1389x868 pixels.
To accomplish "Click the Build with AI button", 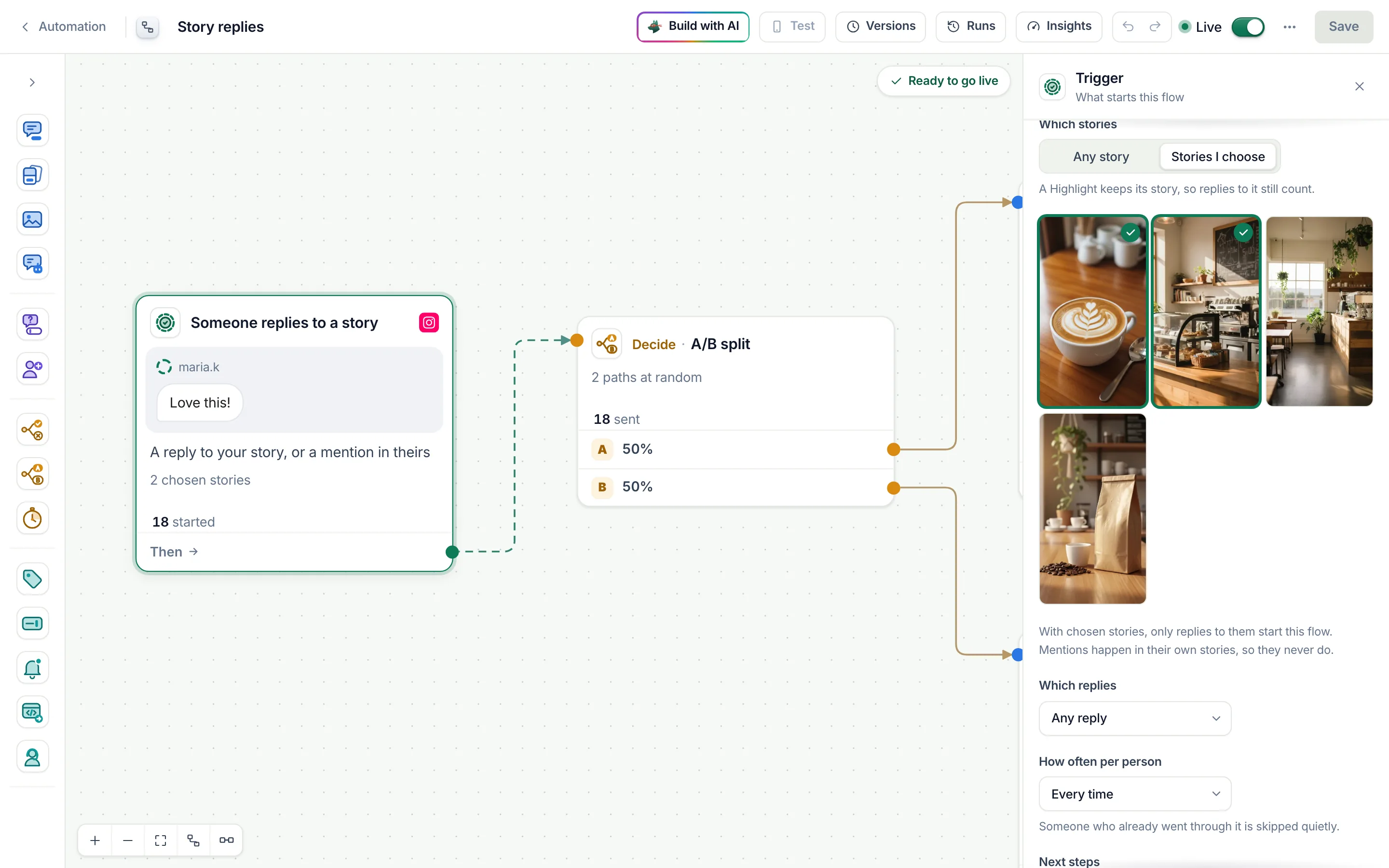I will (693, 27).
